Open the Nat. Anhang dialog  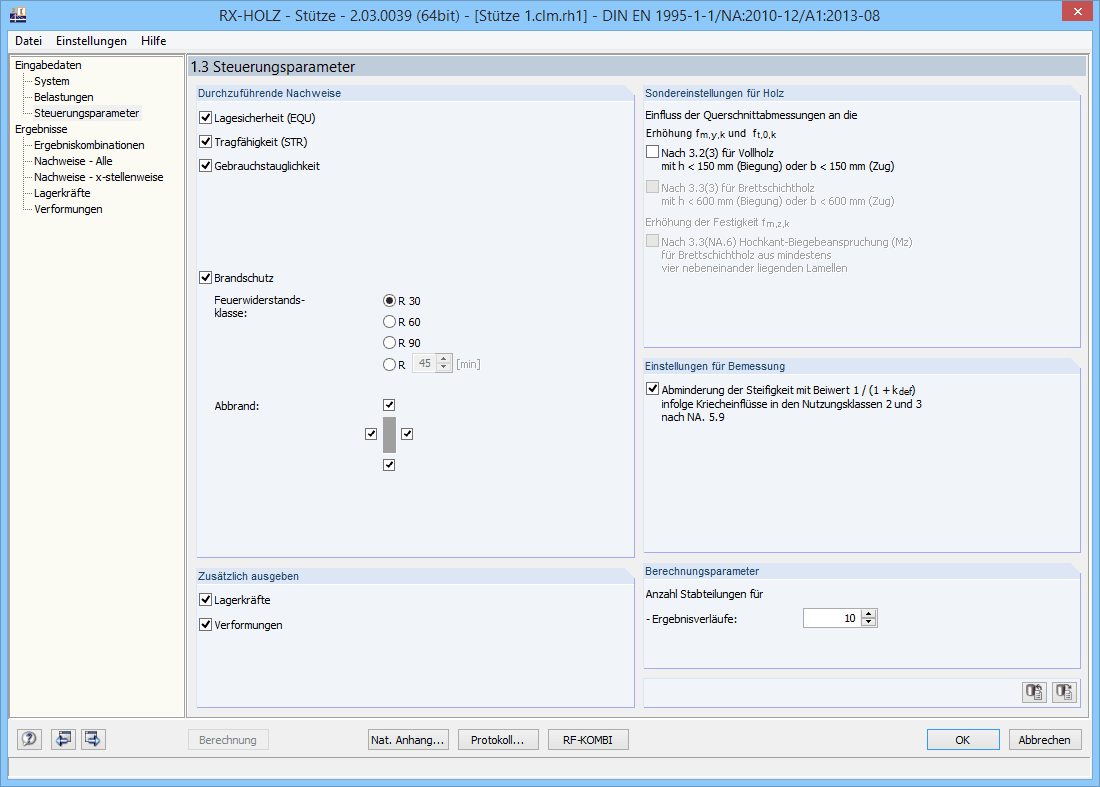[408, 739]
